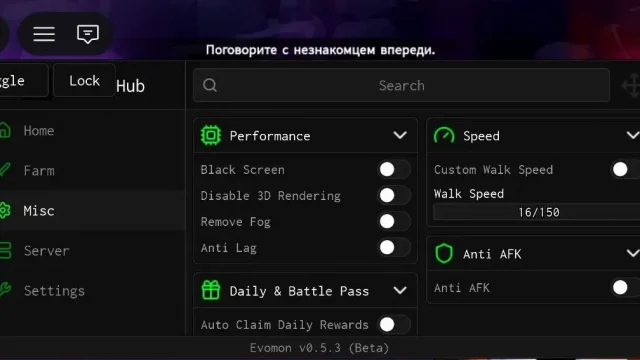Toggle Disable 3D Rendering on
This screenshot has width=640, height=360.
393,196
